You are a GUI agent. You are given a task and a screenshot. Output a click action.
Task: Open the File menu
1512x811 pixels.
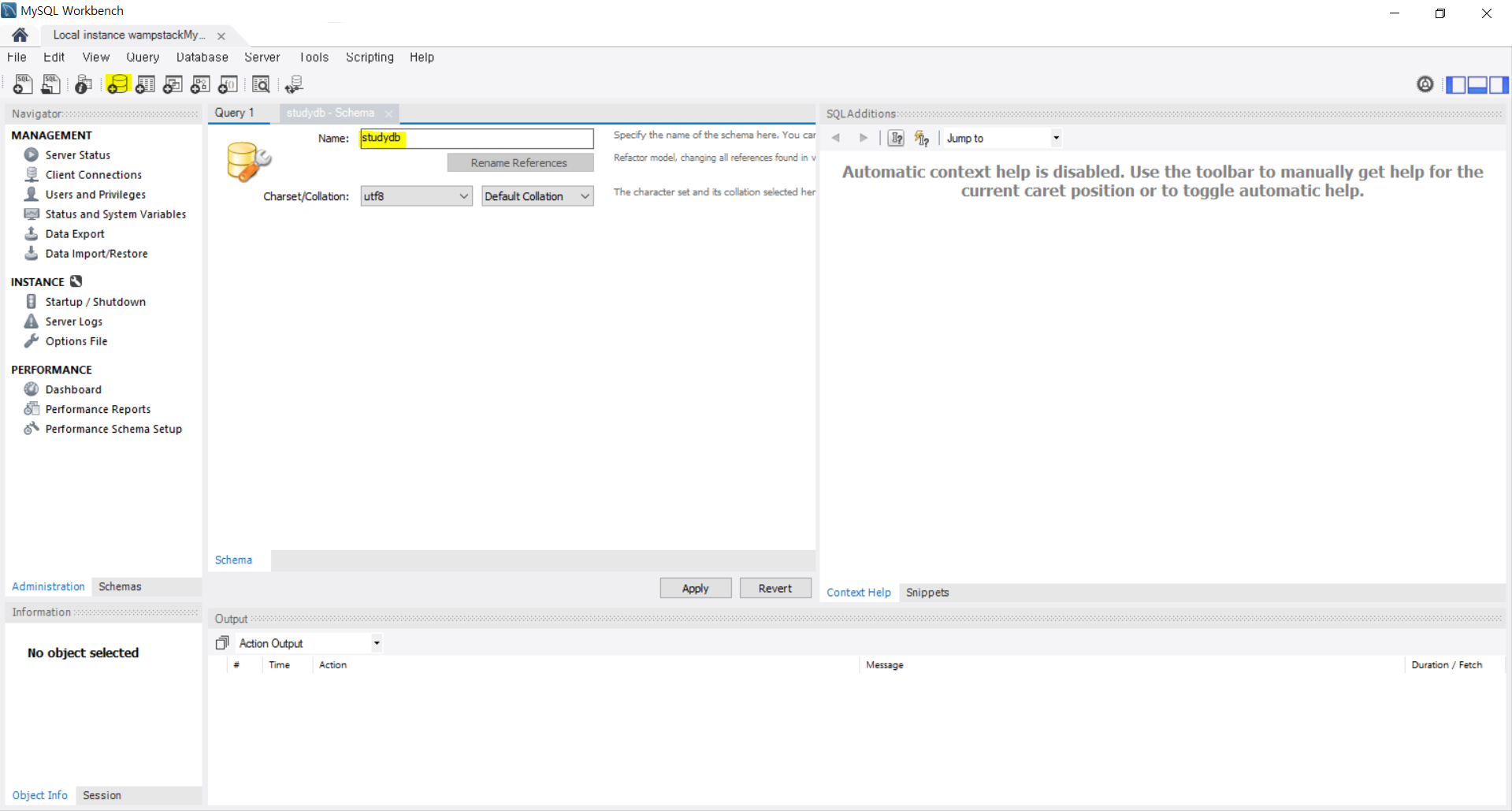point(17,58)
